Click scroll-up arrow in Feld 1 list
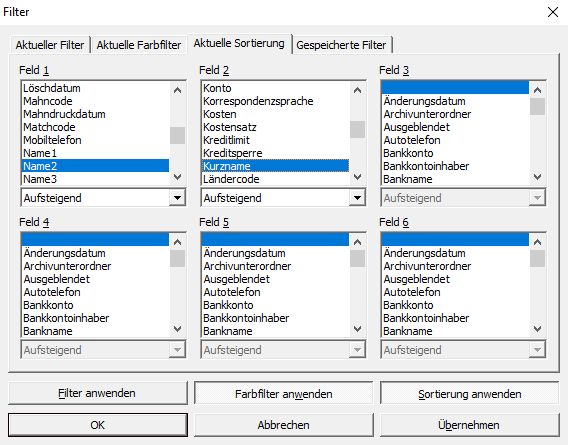This screenshot has width=568, height=445. pos(177,90)
